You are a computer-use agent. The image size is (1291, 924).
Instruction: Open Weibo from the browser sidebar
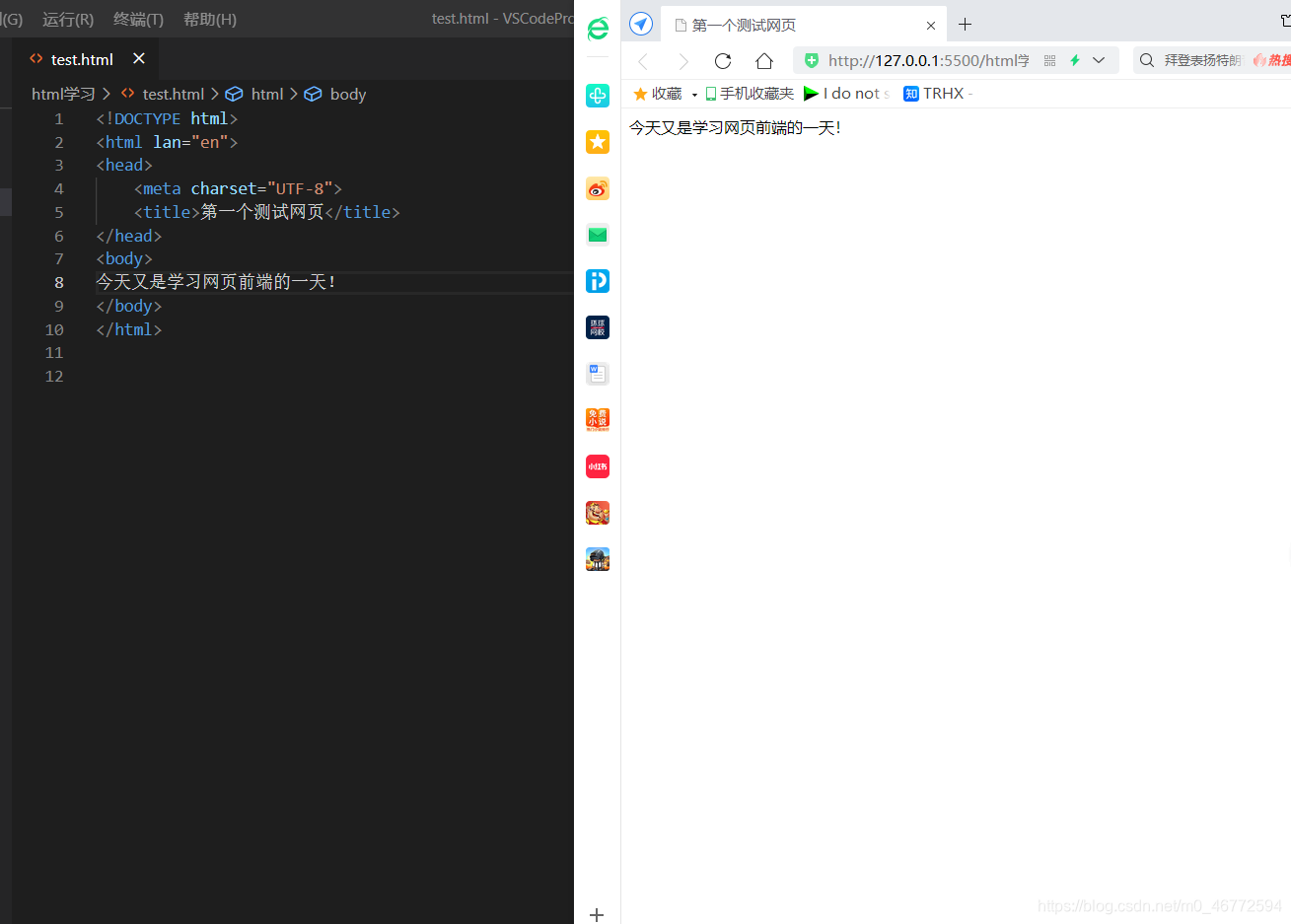[x=597, y=188]
